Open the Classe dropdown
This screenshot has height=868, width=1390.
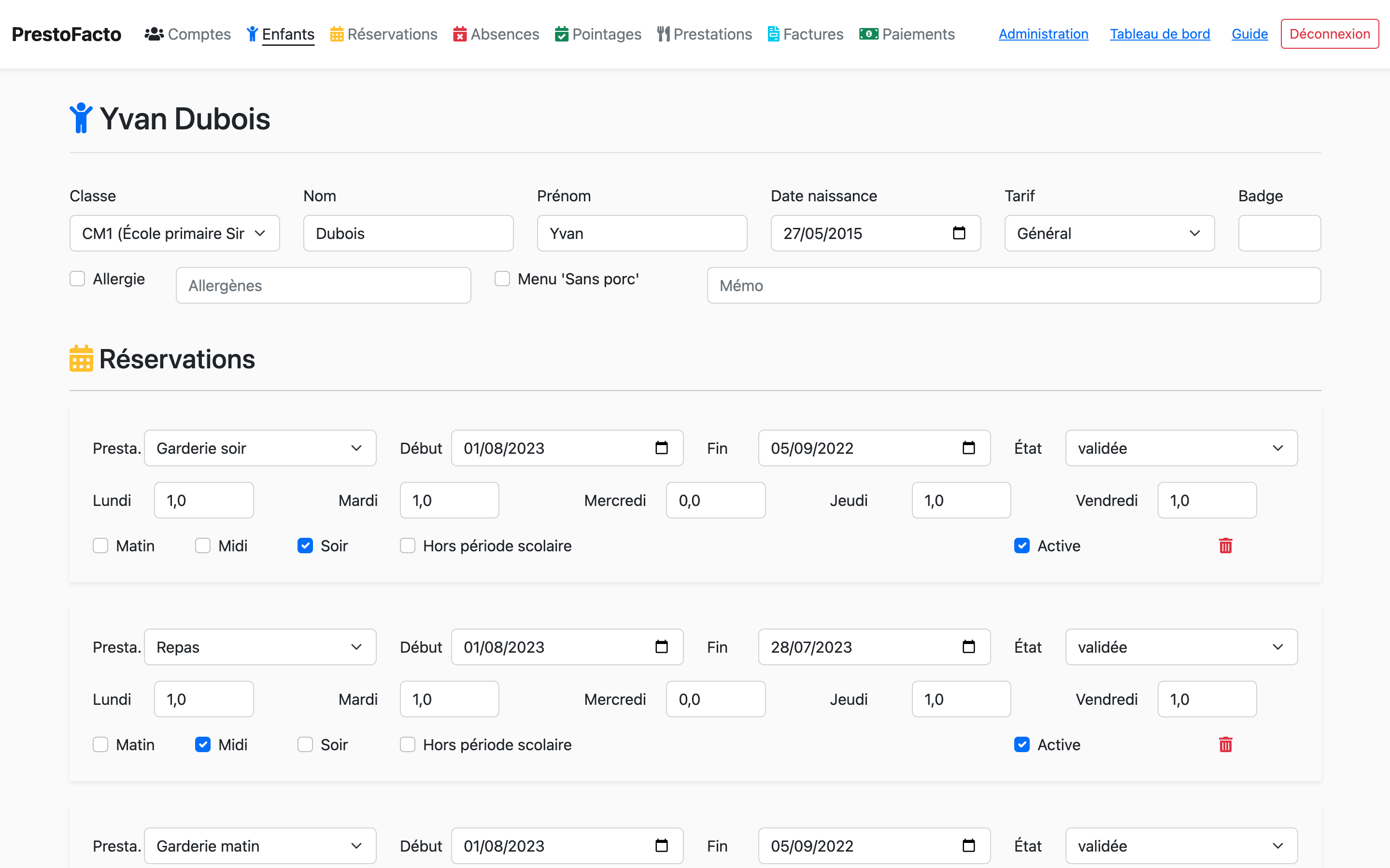point(174,233)
